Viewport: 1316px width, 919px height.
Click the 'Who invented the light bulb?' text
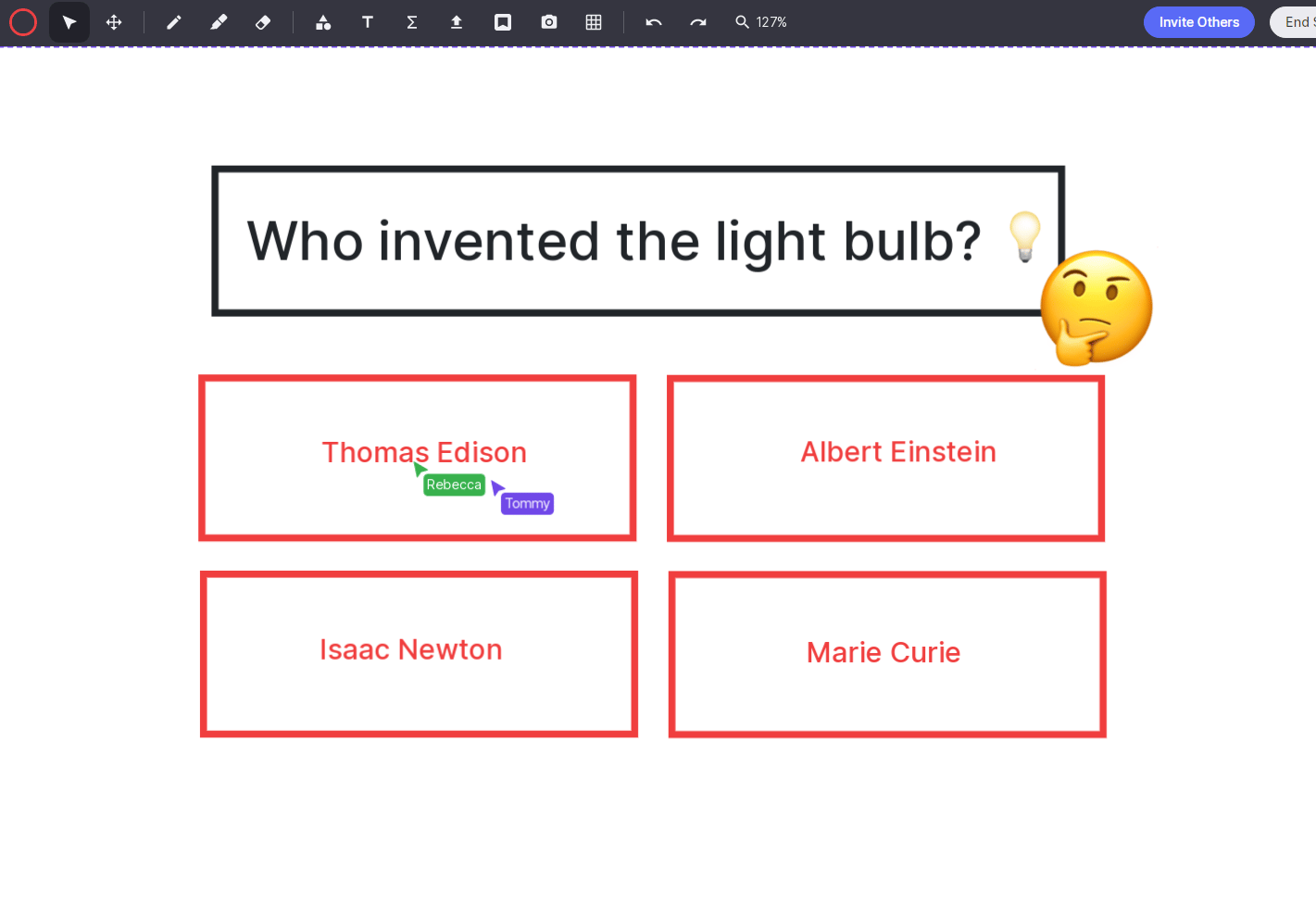[614, 242]
